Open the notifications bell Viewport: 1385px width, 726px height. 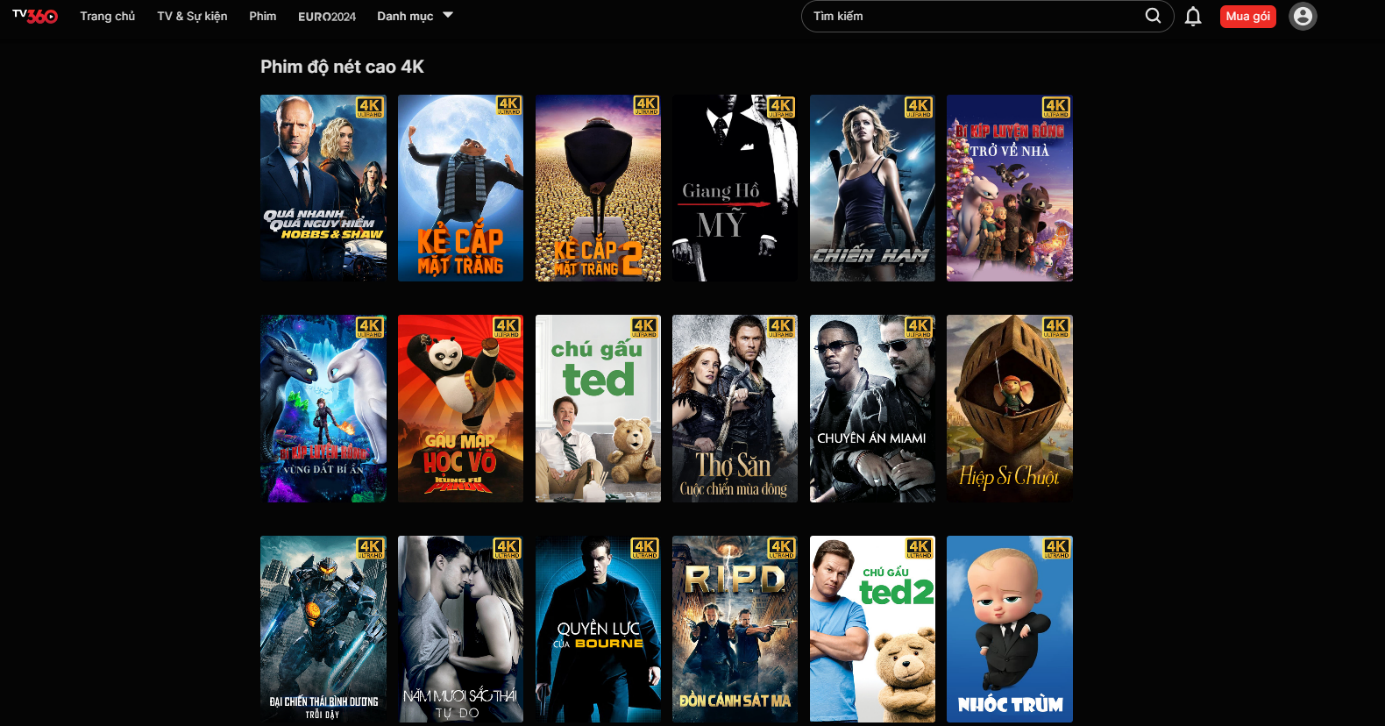1193,16
